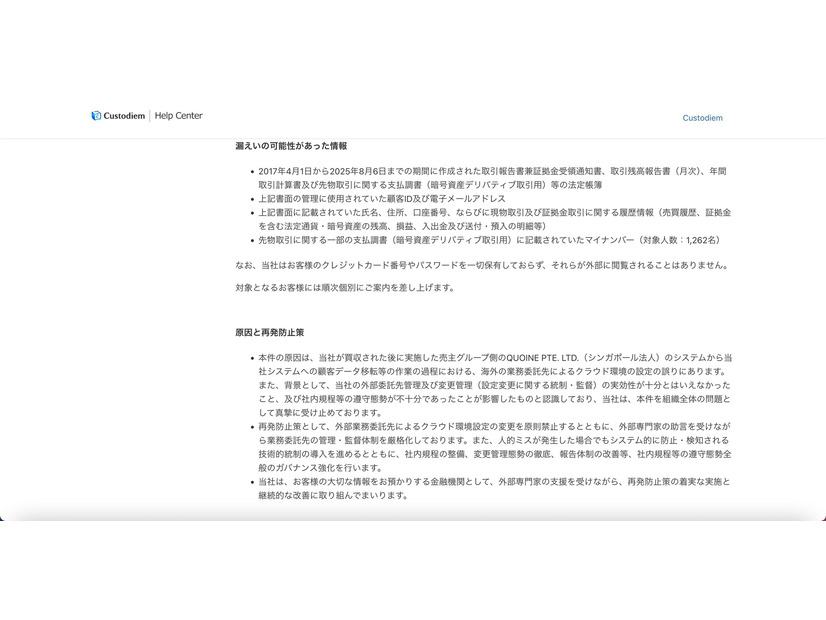The height and width of the screenshot is (620, 826).
Task: Click the Custodiem logo icon in header
Action: (x=96, y=116)
